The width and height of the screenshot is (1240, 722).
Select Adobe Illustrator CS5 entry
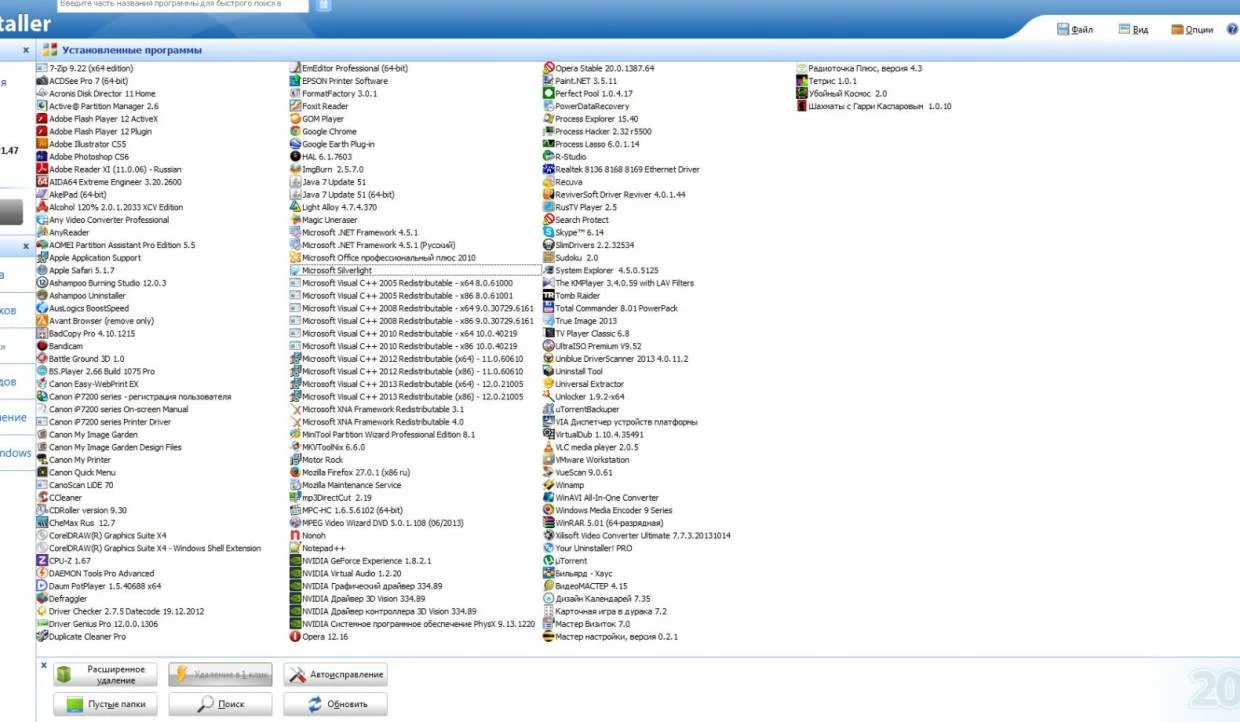click(81, 144)
